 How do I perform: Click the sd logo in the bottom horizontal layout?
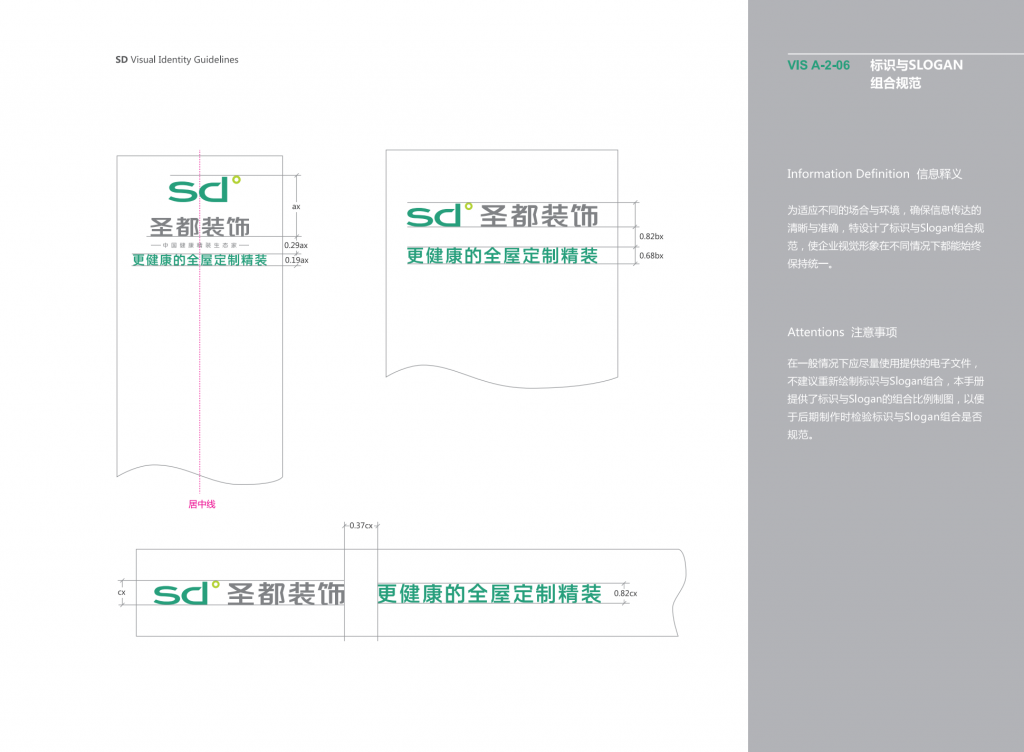[x=187, y=593]
